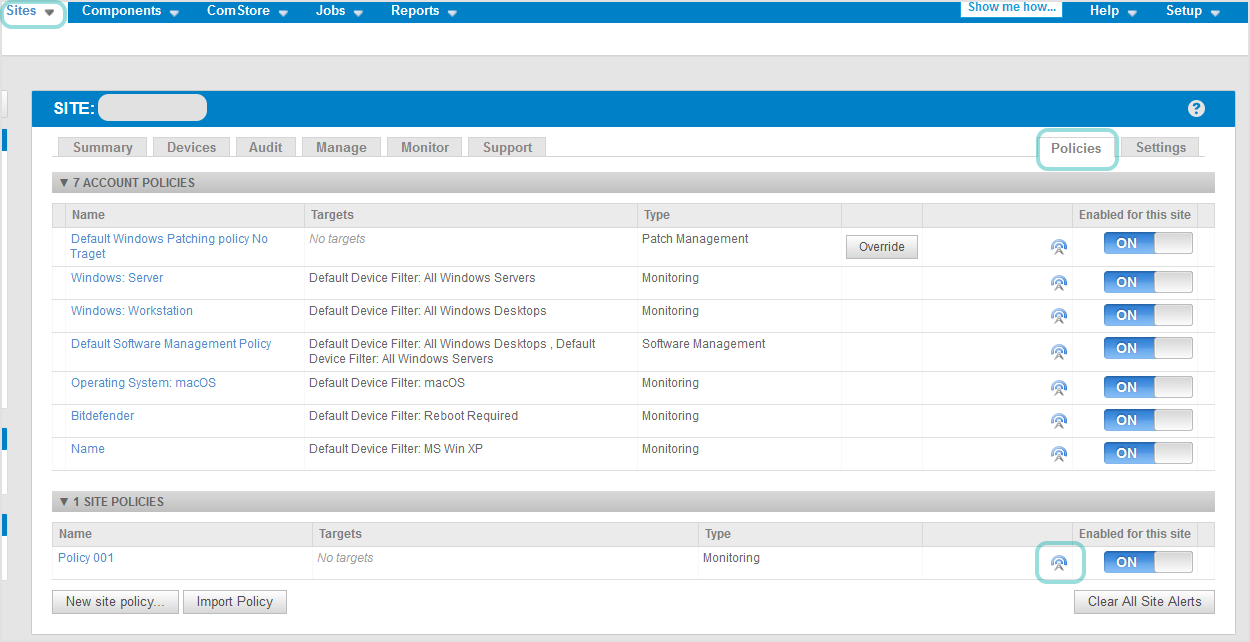Click the New site policy button
1250x642 pixels.
pyautogui.click(x=115, y=601)
